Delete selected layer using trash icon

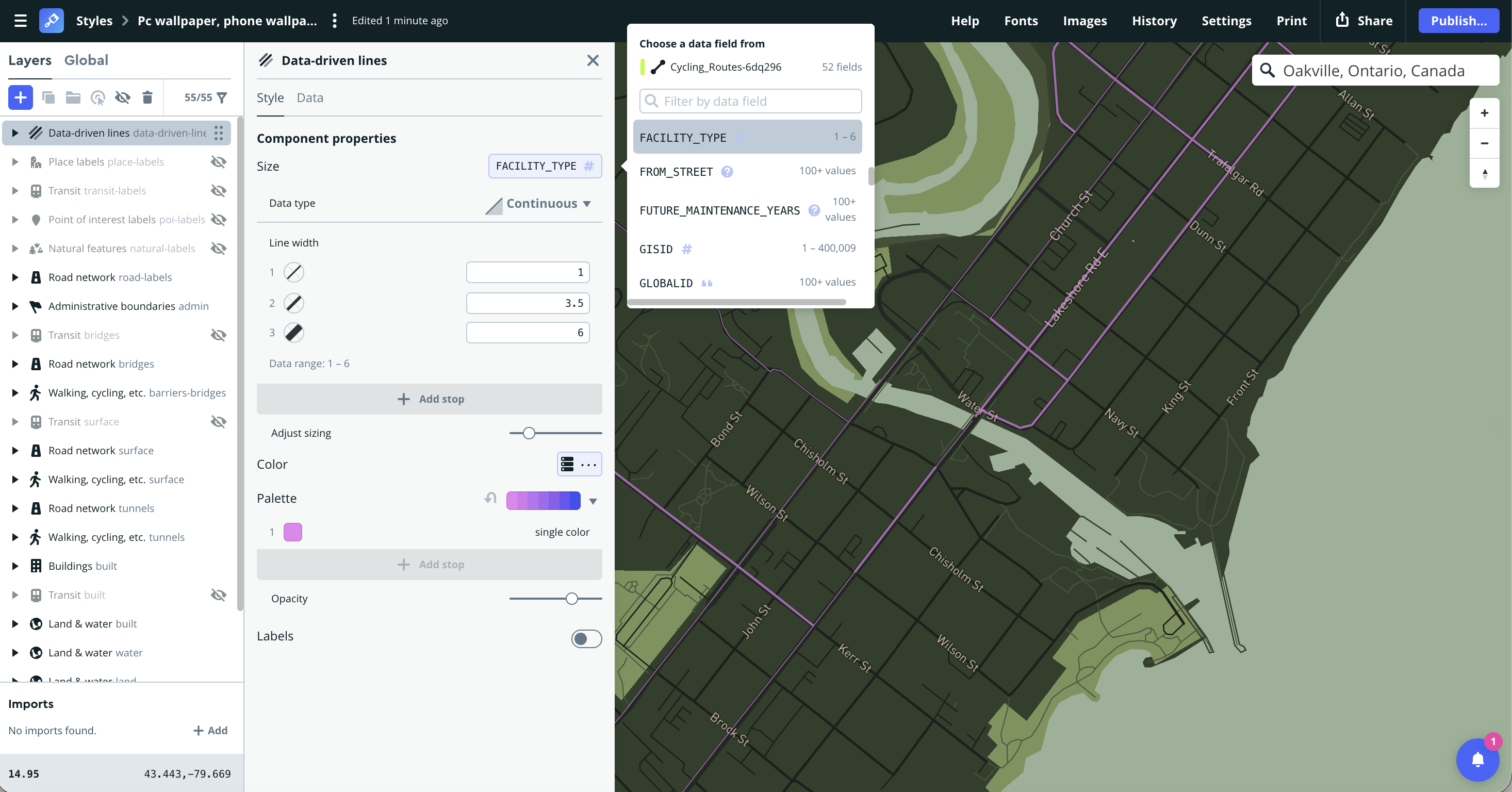(147, 97)
